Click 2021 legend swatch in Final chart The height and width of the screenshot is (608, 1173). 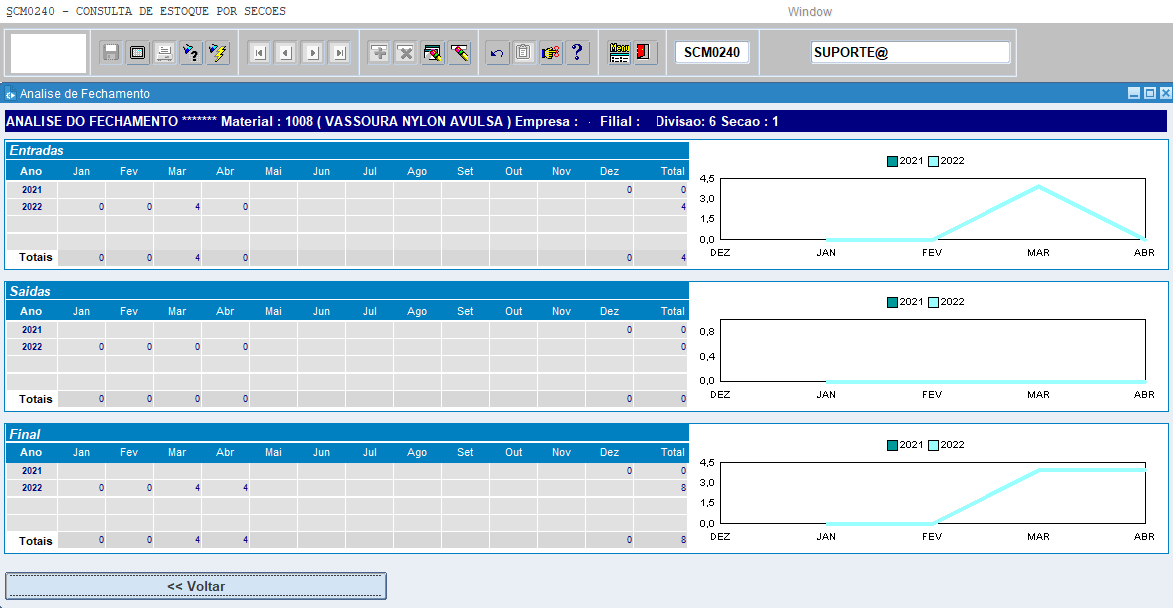point(892,445)
